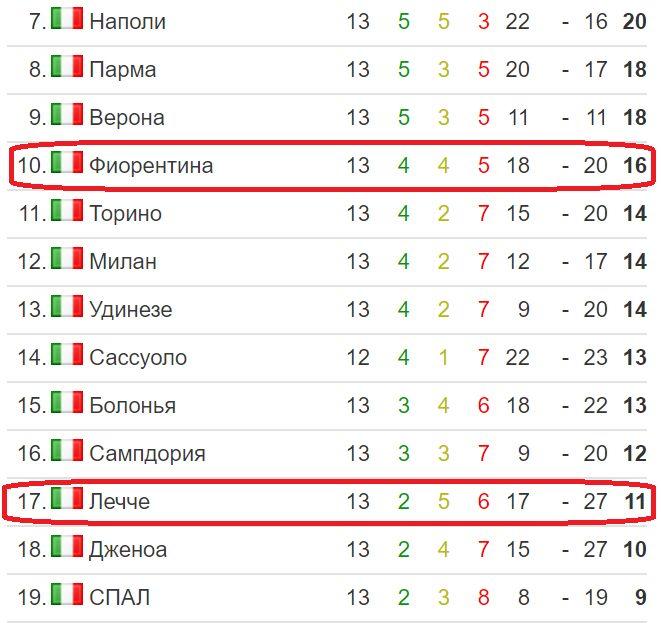Click the position number 19 for СПАЛ
661x623 pixels.
[x=31, y=597]
